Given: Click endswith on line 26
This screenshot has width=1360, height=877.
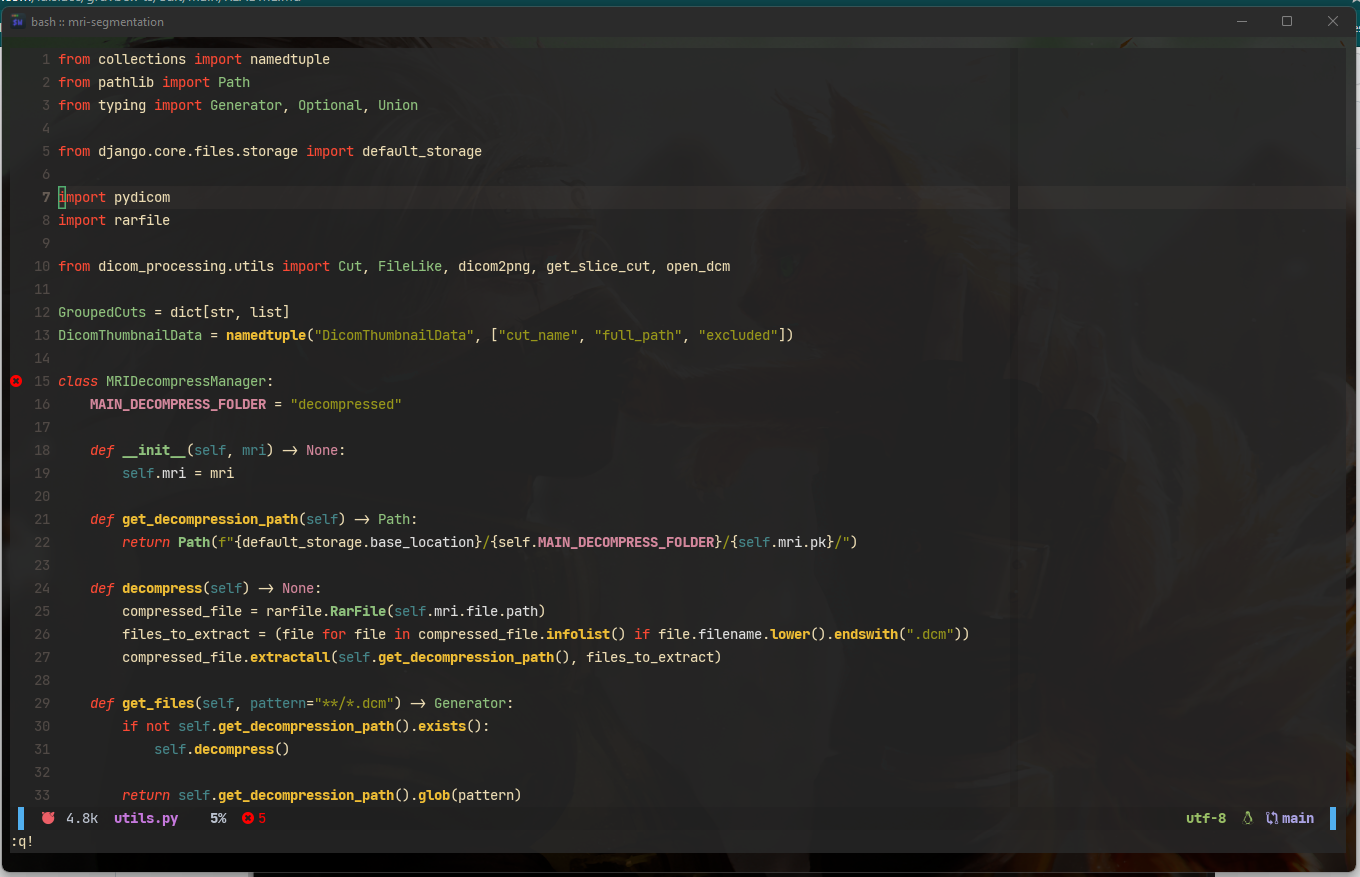Looking at the screenshot, I should 866,634.
